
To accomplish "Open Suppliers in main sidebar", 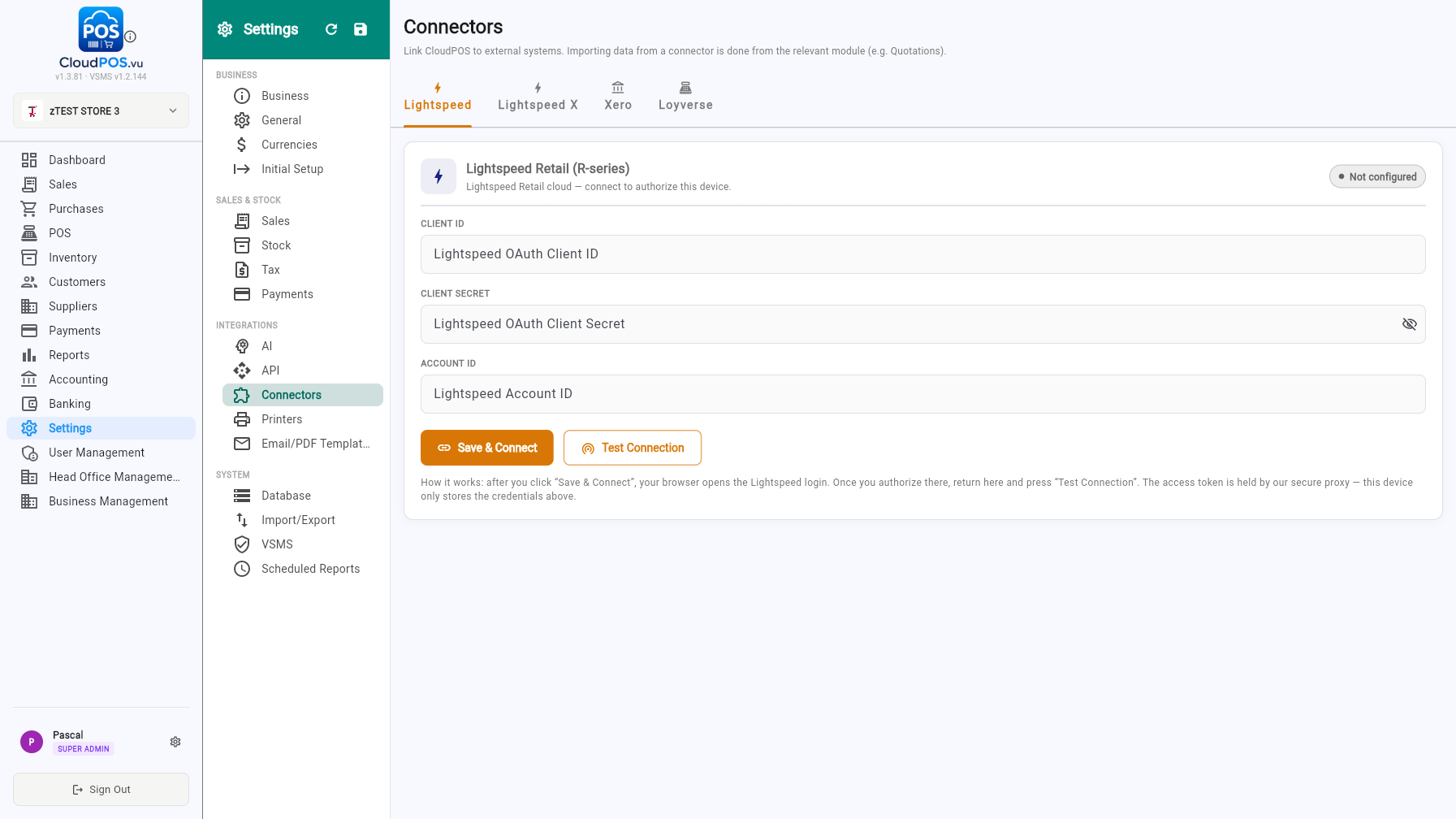I will 101,306.
